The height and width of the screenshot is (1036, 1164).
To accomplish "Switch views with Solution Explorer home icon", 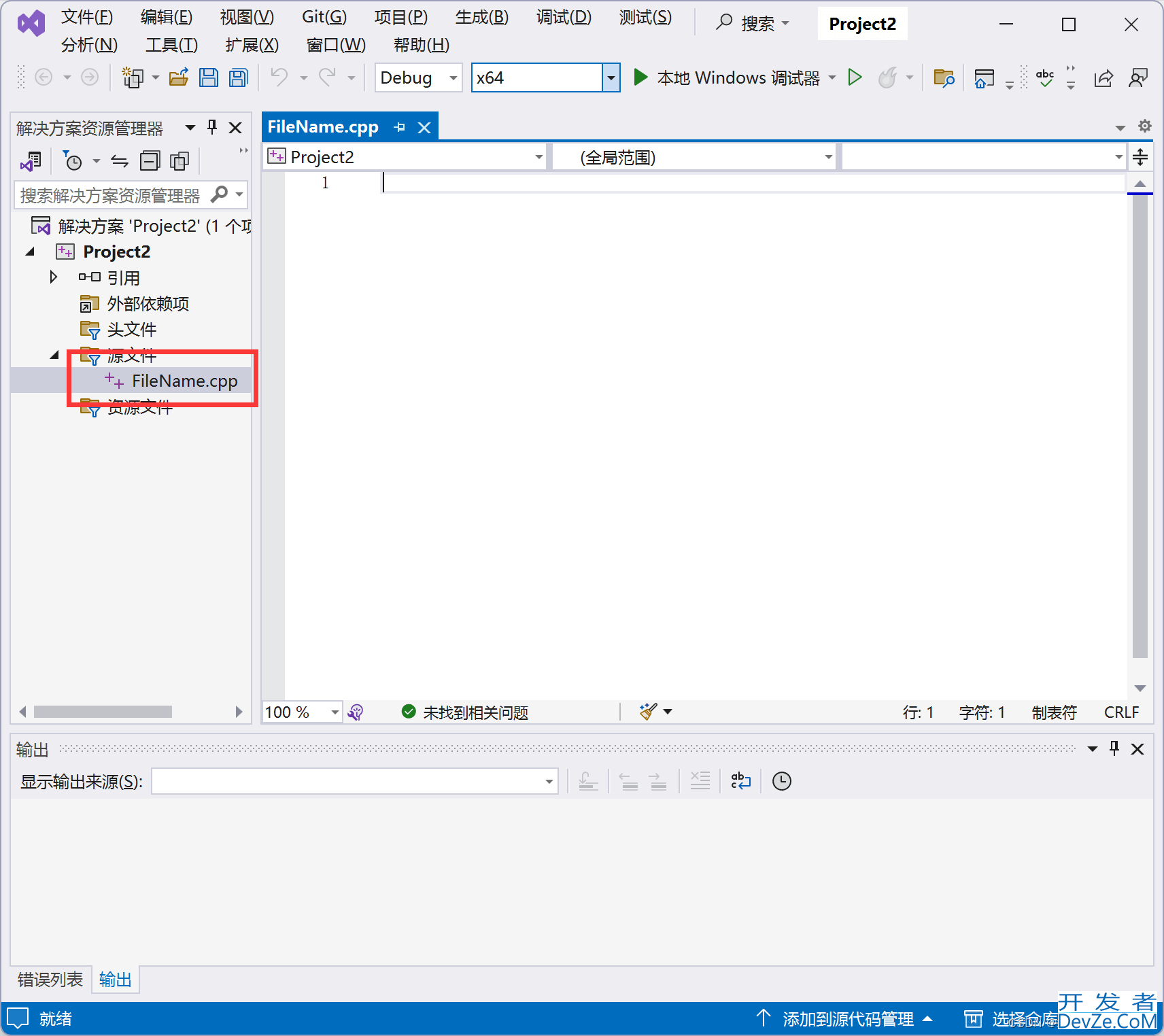I will [31, 161].
